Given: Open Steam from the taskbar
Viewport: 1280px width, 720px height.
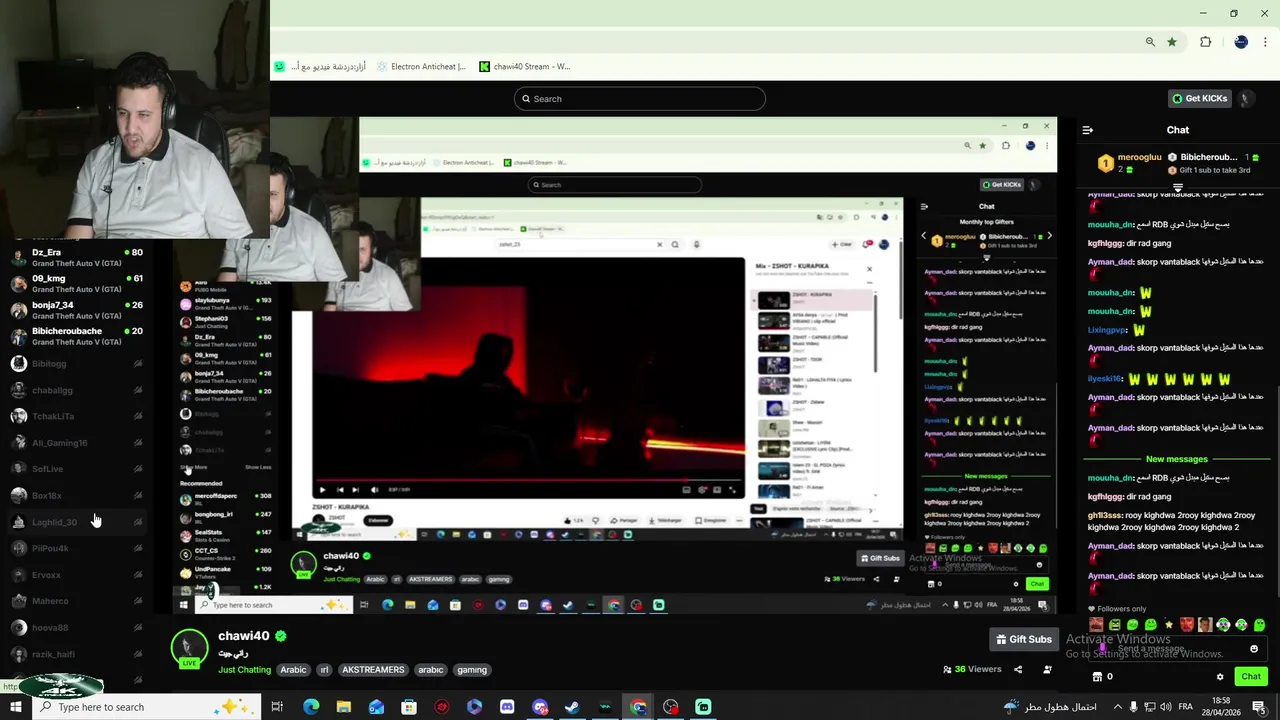Looking at the screenshot, I should [572, 707].
